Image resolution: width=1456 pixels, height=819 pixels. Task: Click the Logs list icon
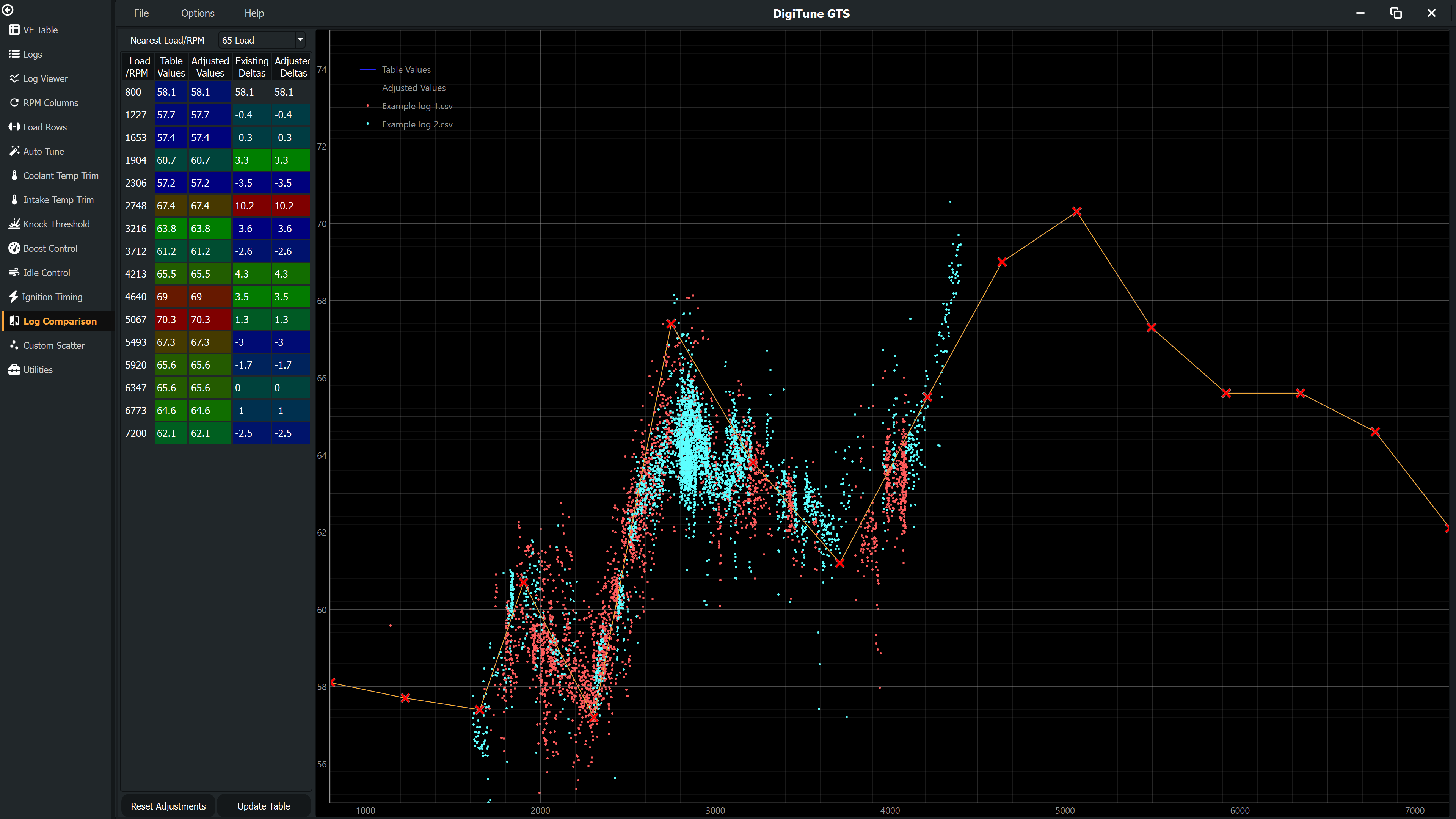[x=14, y=54]
